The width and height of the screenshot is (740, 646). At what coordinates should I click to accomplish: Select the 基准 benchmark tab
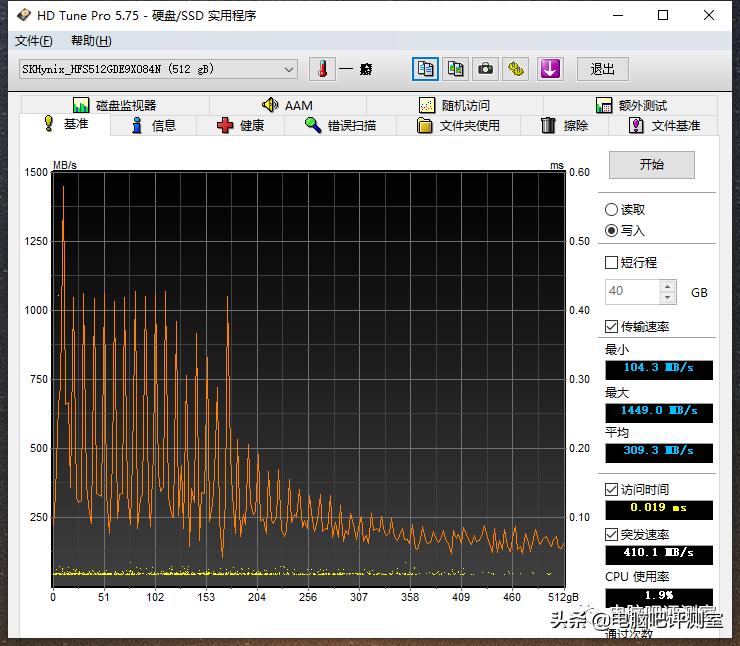click(66, 124)
